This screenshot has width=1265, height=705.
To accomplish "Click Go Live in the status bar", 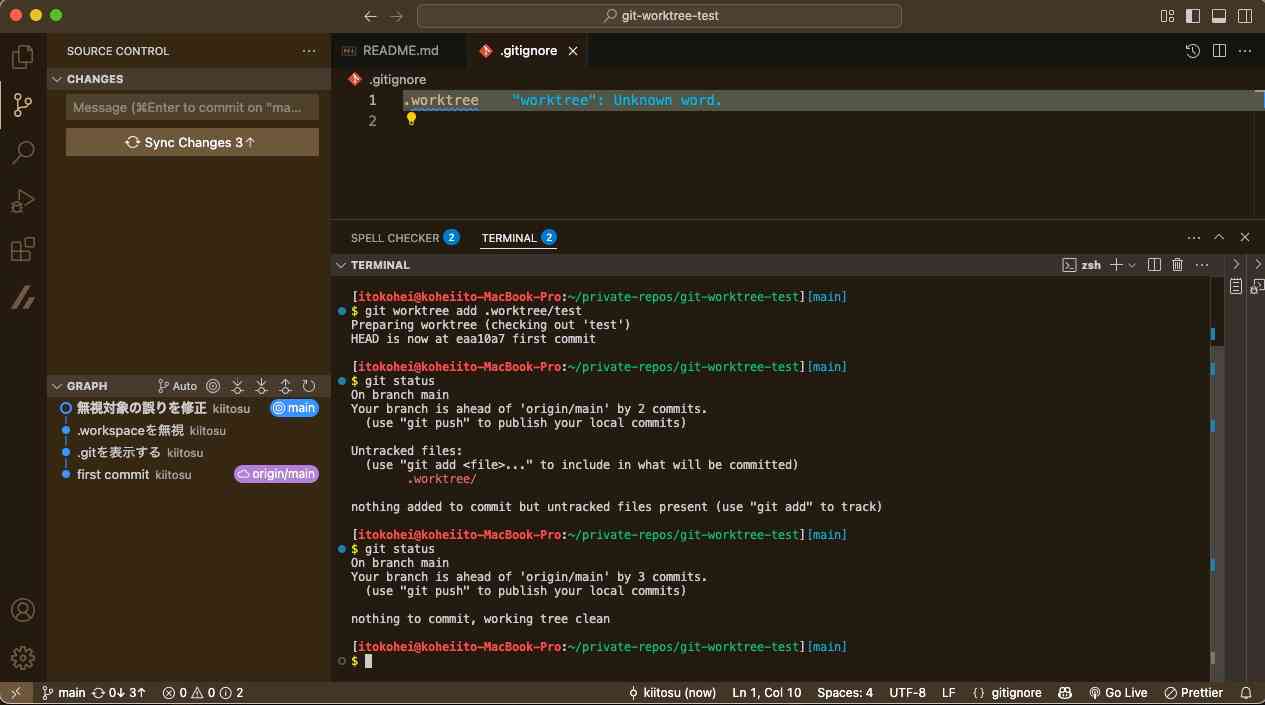I will click(1118, 692).
